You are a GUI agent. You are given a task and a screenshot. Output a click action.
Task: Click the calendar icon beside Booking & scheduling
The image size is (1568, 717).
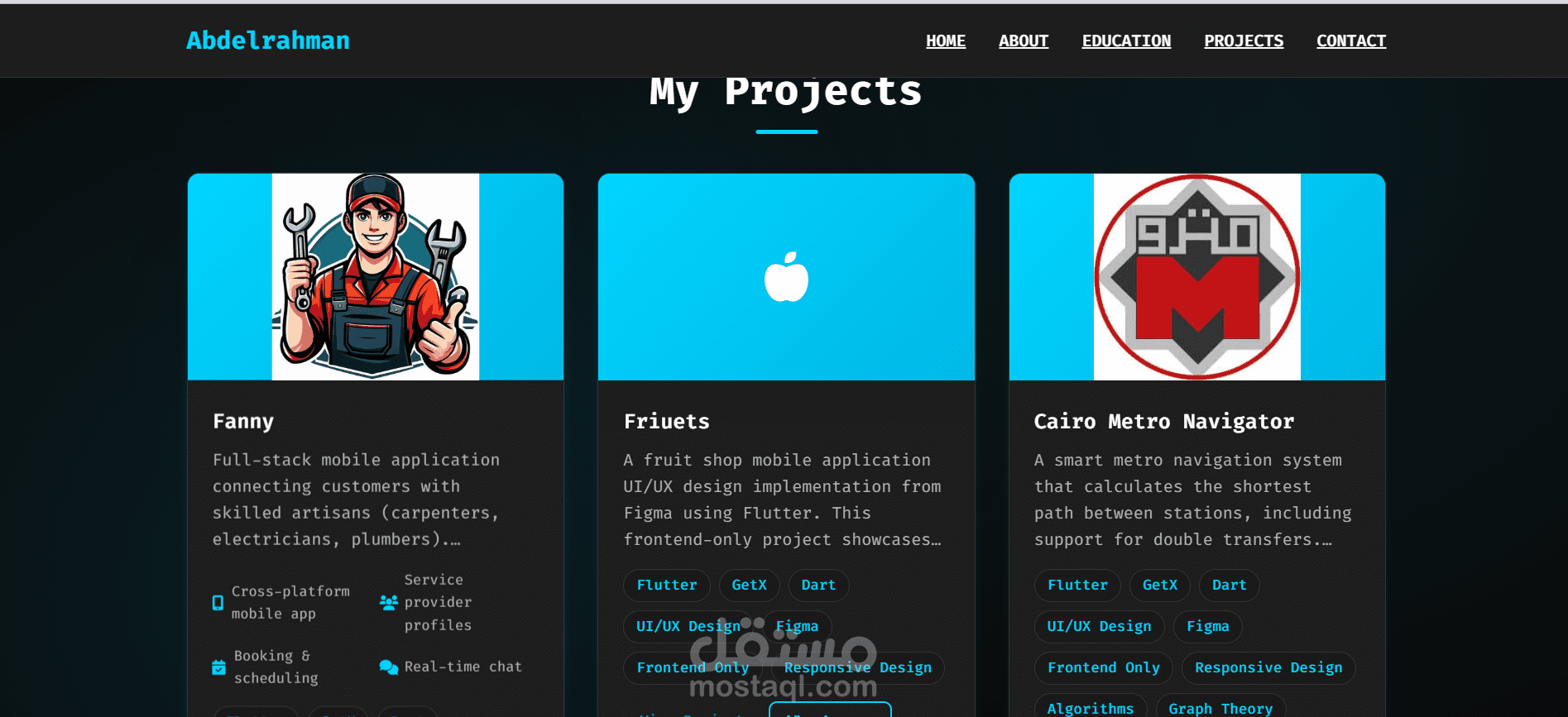[218, 667]
